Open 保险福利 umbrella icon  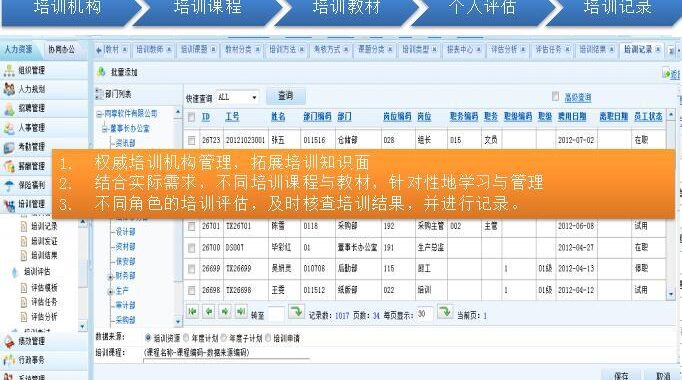coord(9,185)
